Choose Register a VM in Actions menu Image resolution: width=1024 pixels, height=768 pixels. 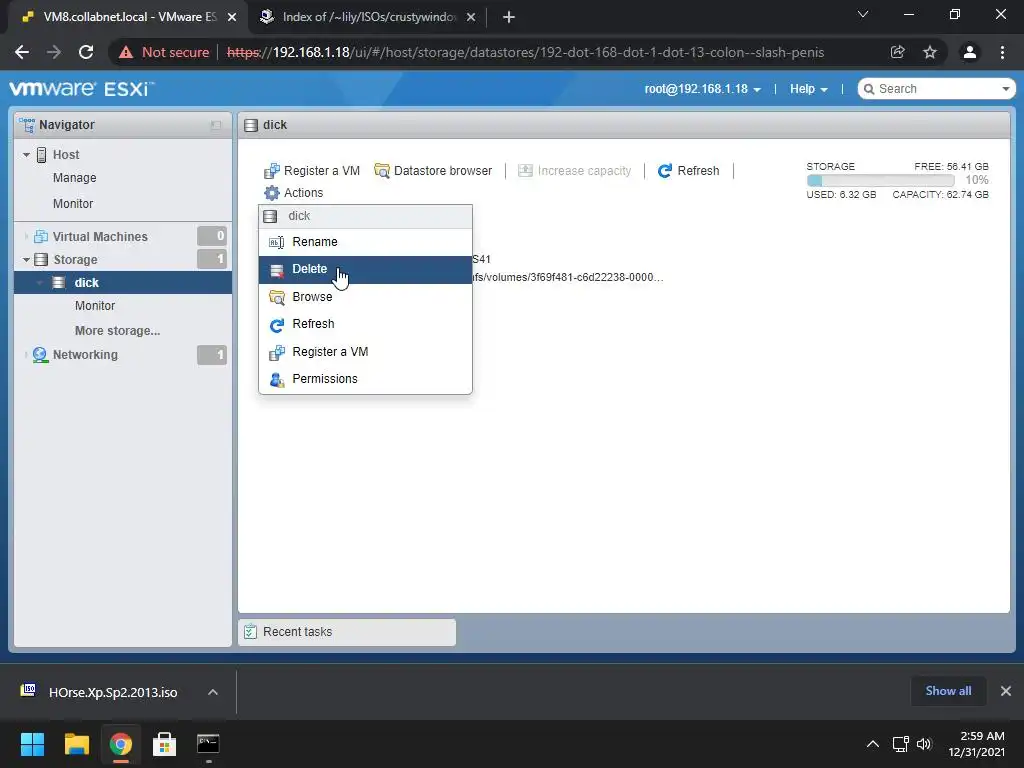(365, 351)
